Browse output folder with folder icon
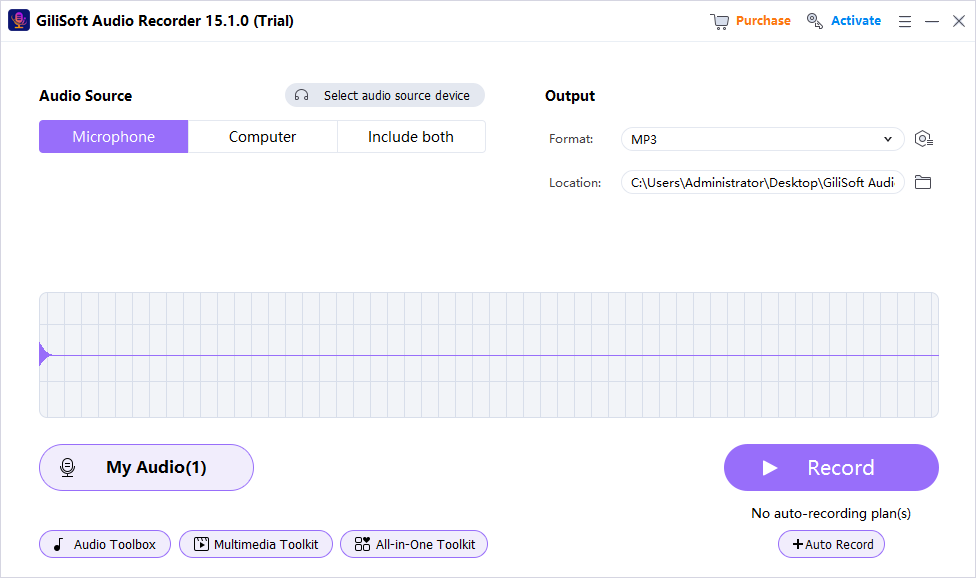Screen dimensions: 976x578 click(923, 182)
